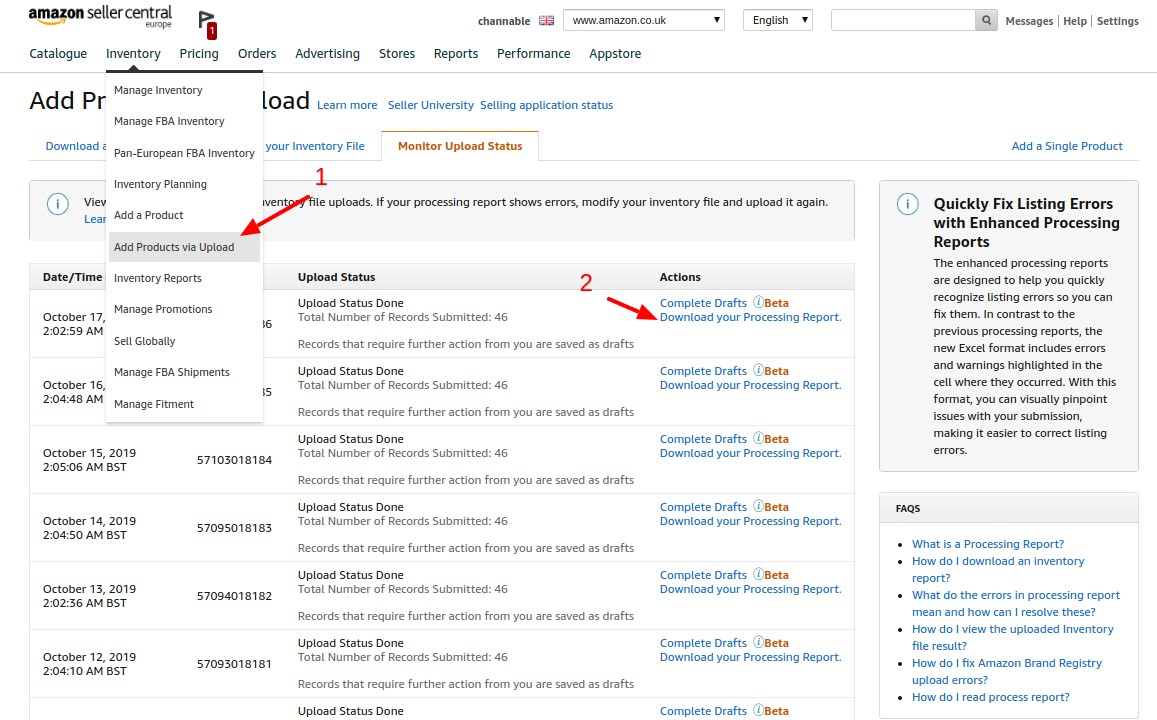Click info icon in the upload status notice
The height and width of the screenshot is (720, 1157).
click(x=58, y=204)
